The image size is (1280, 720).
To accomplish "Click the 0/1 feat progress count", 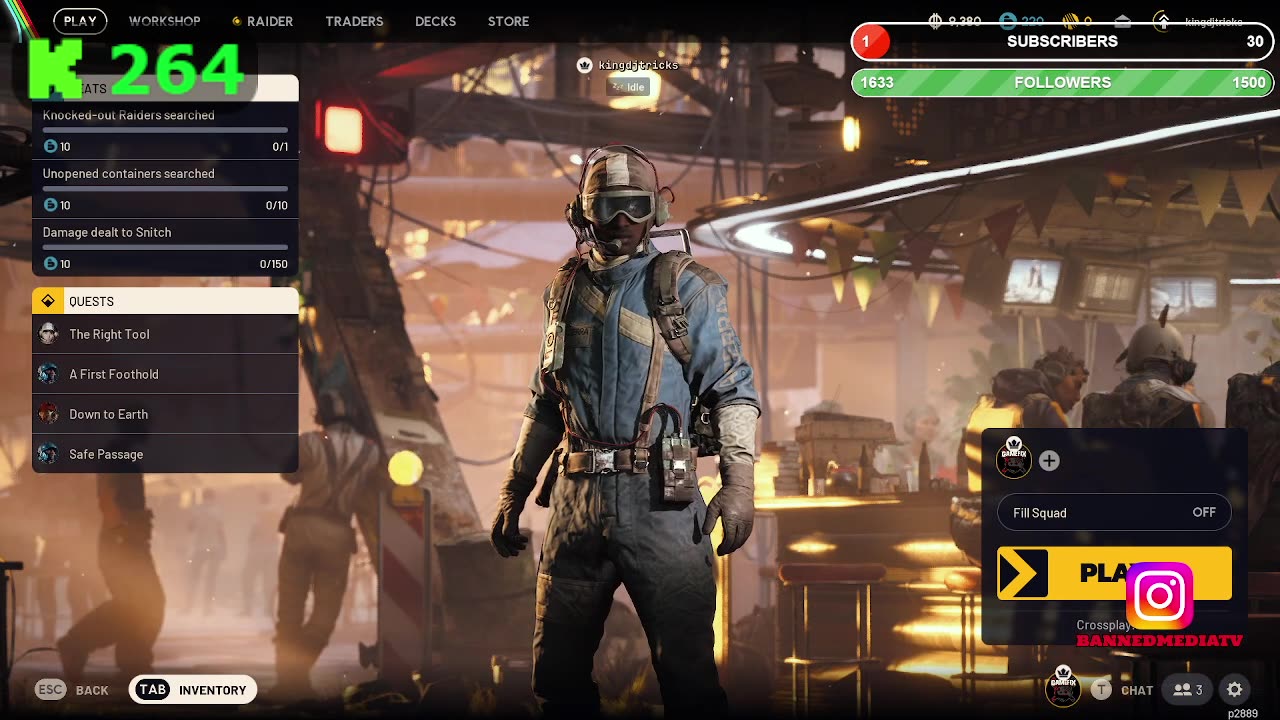I will (280, 147).
